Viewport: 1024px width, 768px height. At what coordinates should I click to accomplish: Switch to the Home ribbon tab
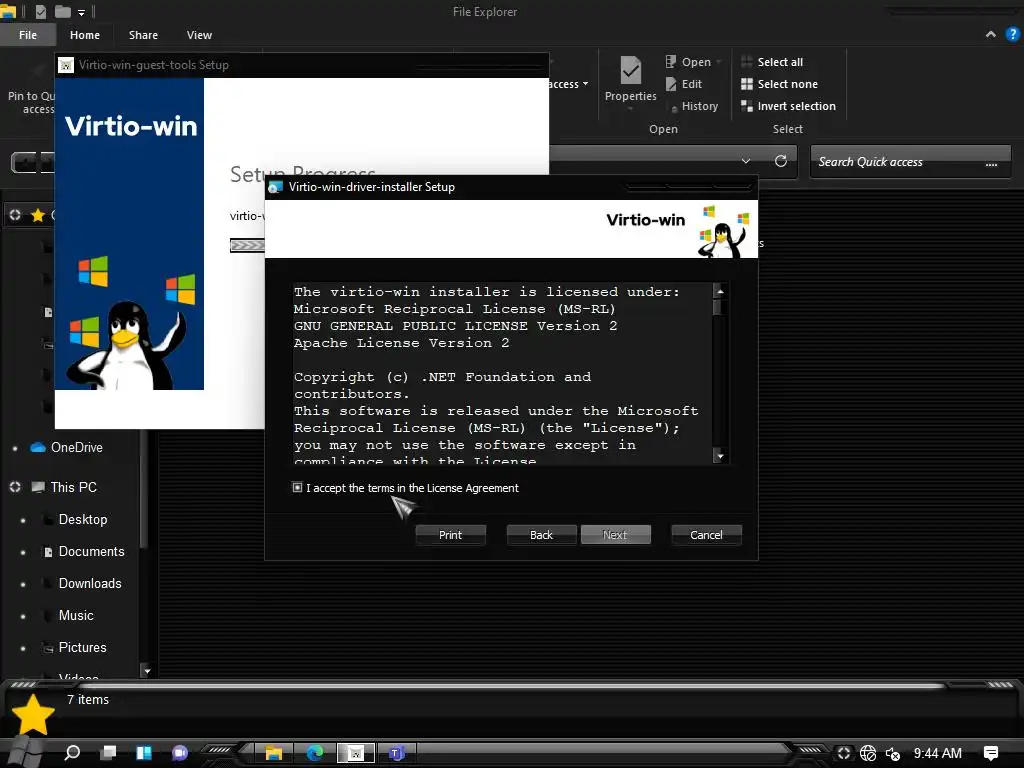(85, 35)
